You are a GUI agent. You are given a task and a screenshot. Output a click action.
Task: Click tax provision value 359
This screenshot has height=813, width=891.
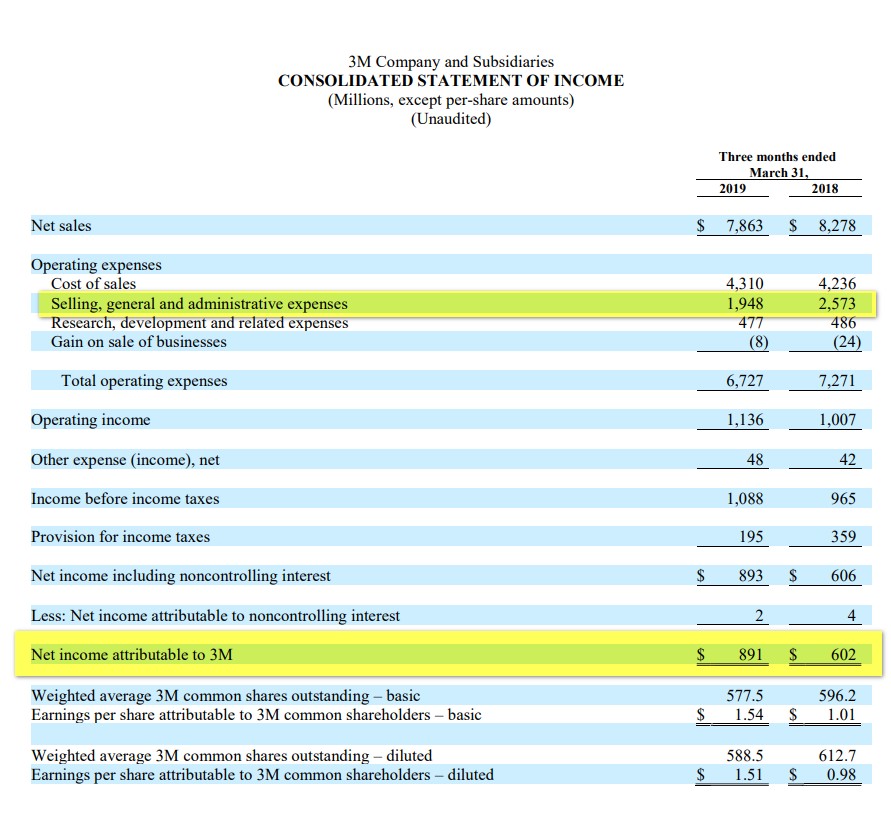click(843, 536)
